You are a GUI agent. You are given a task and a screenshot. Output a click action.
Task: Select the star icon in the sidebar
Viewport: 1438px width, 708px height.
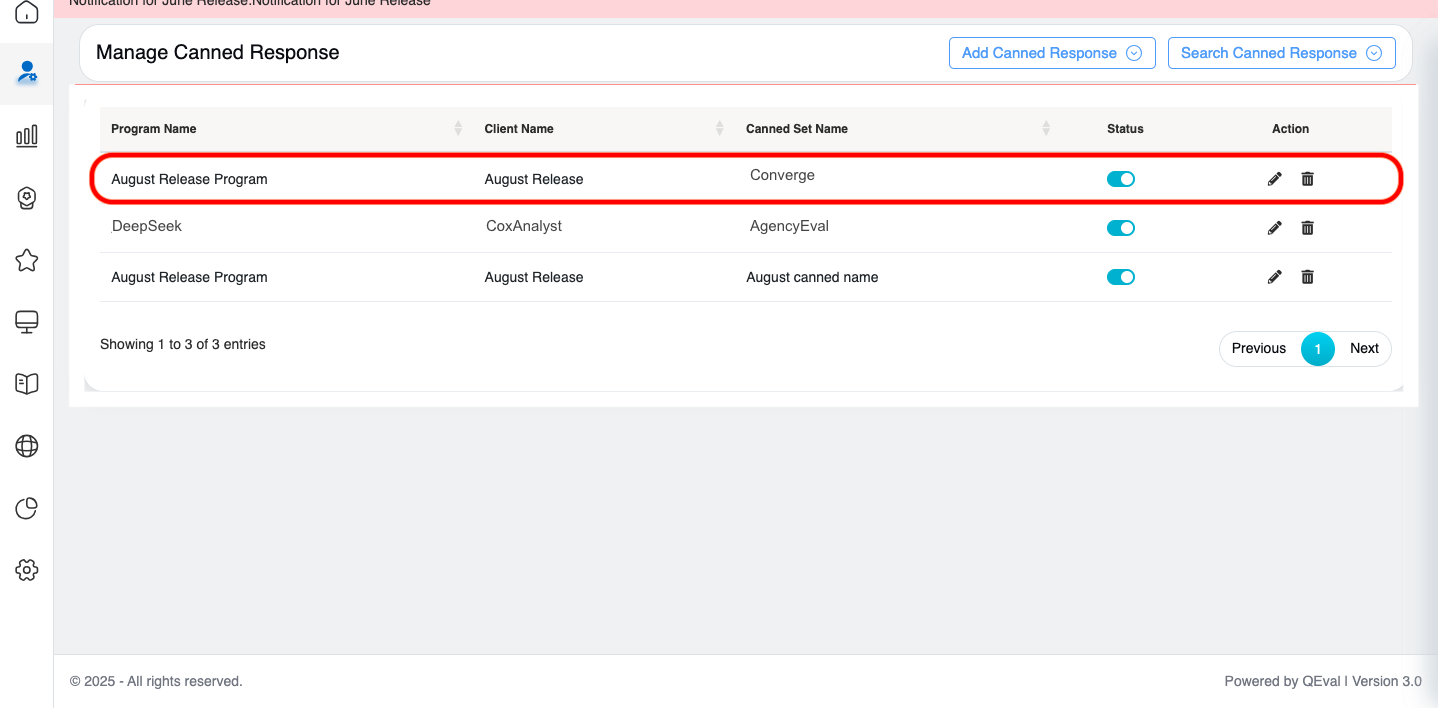(27, 260)
